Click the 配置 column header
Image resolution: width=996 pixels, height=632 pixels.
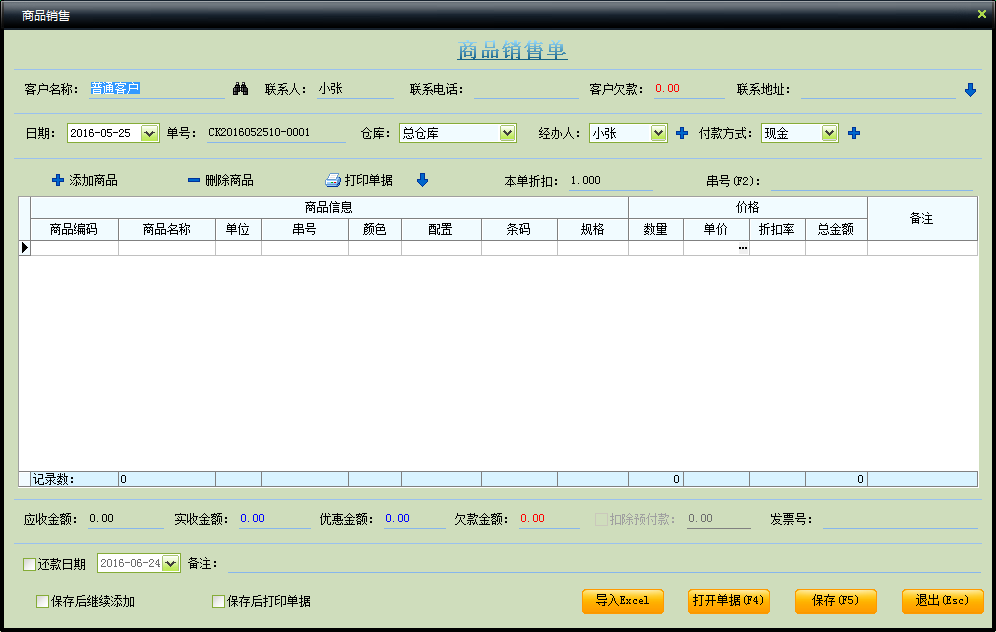click(441, 229)
